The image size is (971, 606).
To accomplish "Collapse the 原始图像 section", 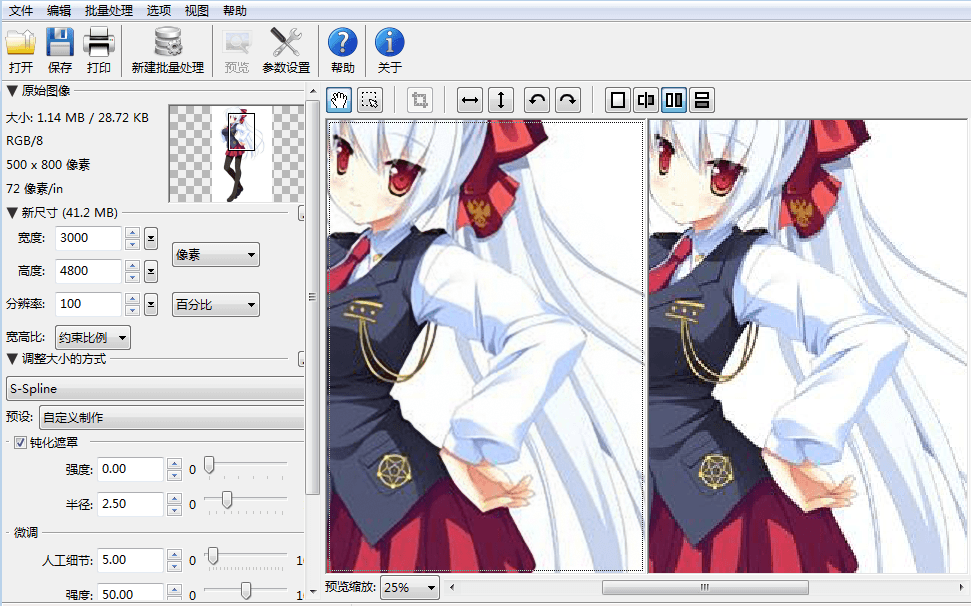I will 12,91.
